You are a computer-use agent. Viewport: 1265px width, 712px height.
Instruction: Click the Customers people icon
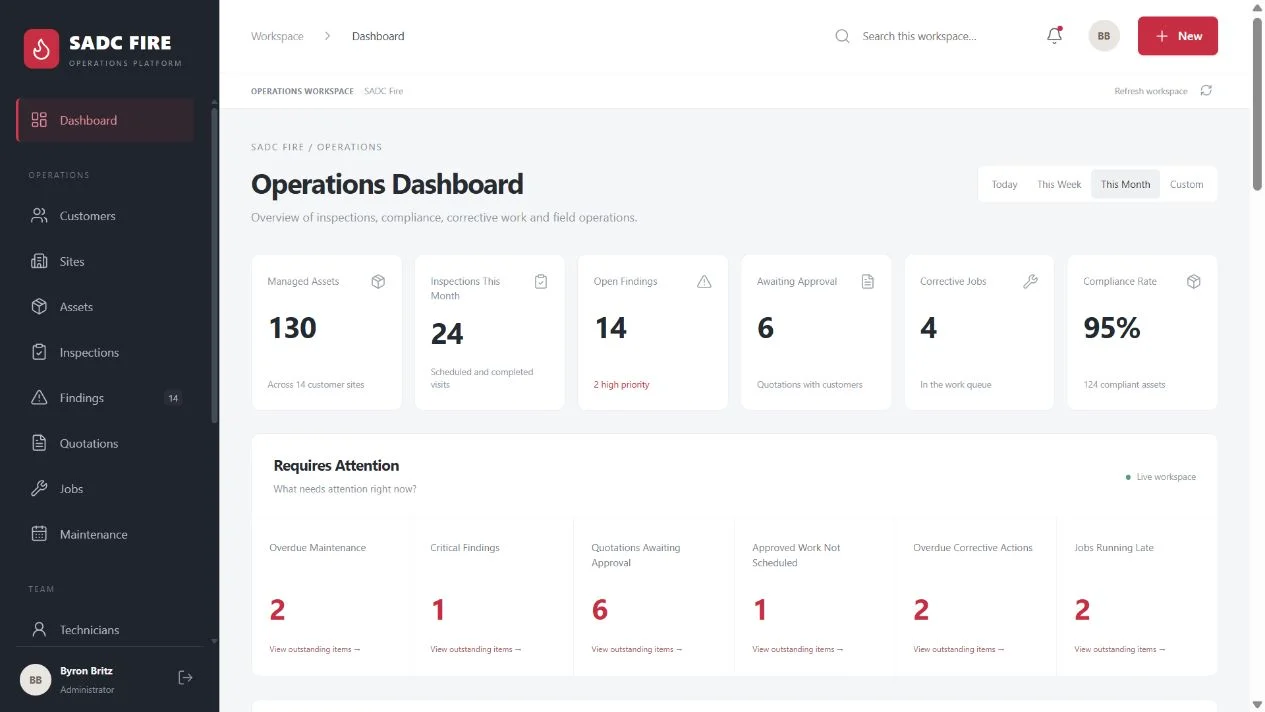[39, 216]
